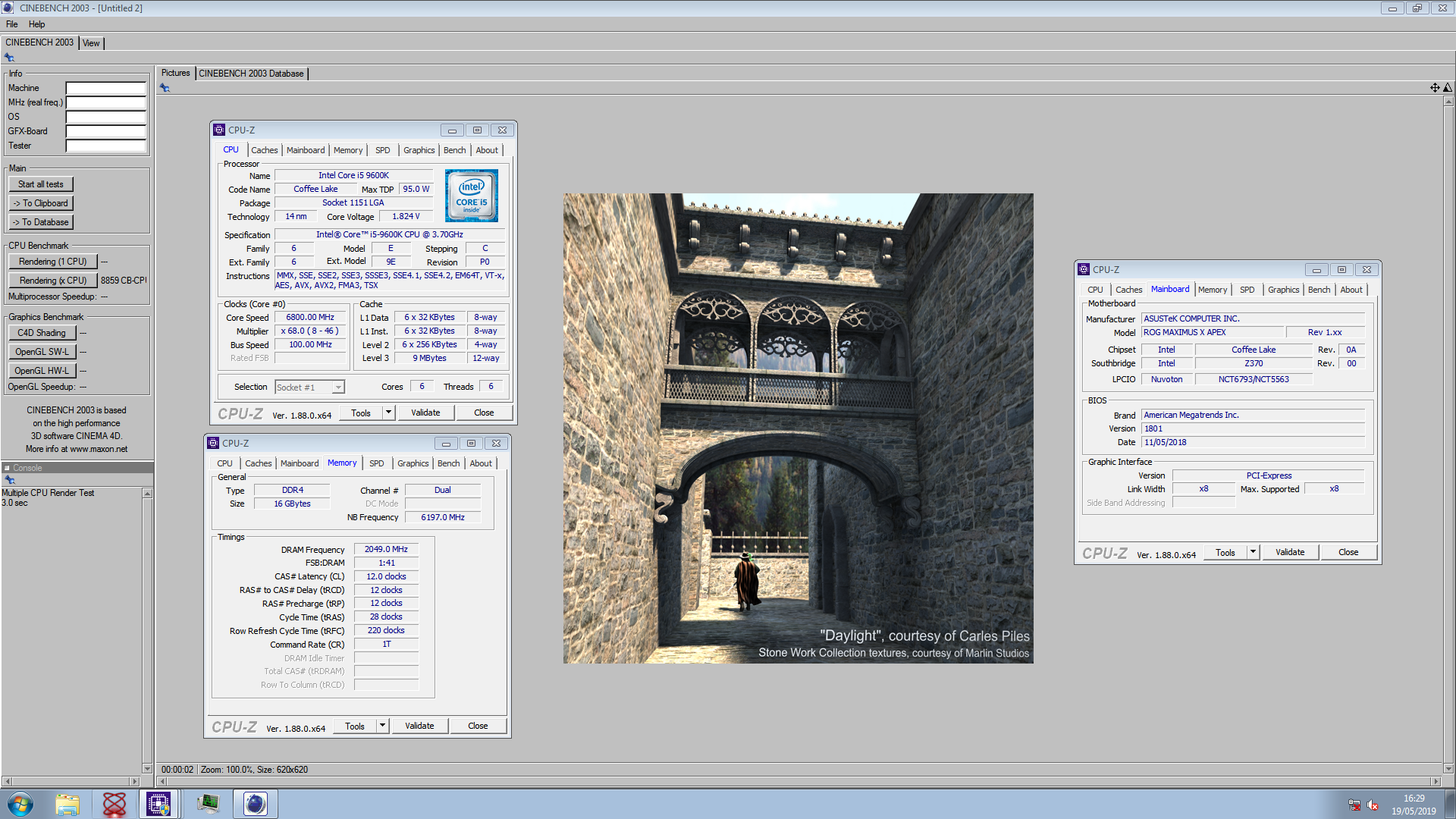Viewport: 1456px width, 819px height.
Task: Click the MHz (real freq.) input field
Action: pyautogui.click(x=105, y=102)
